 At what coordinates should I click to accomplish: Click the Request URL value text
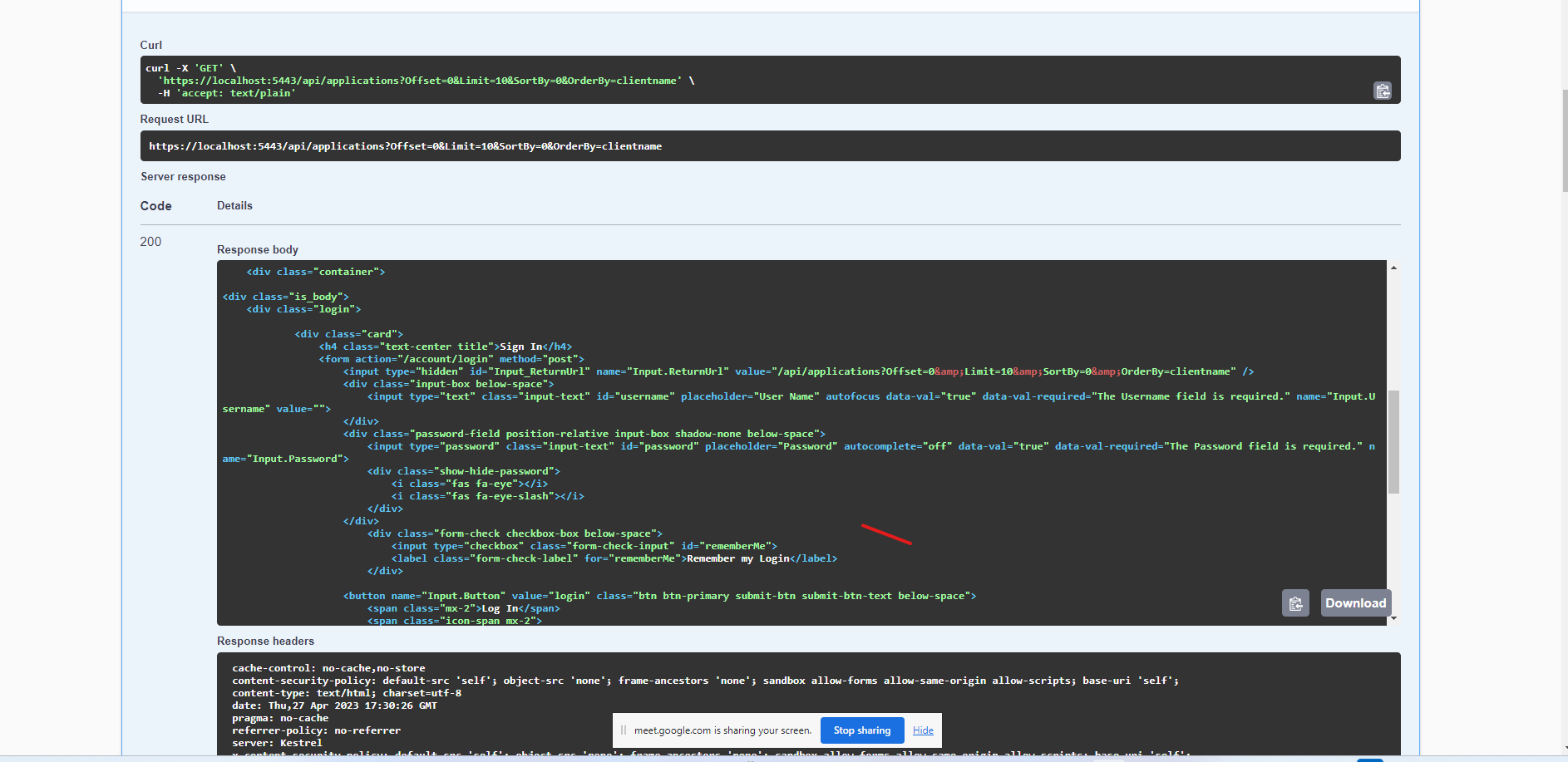[406, 146]
